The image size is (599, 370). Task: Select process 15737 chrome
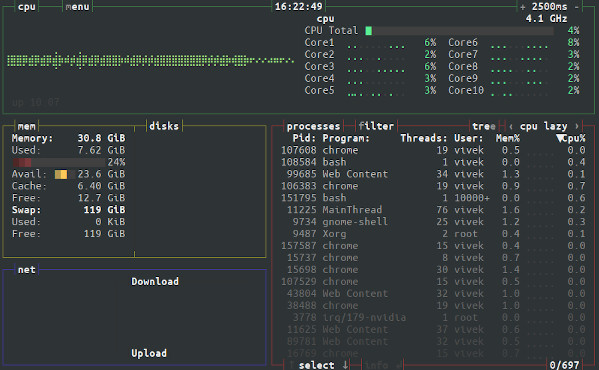(433, 258)
